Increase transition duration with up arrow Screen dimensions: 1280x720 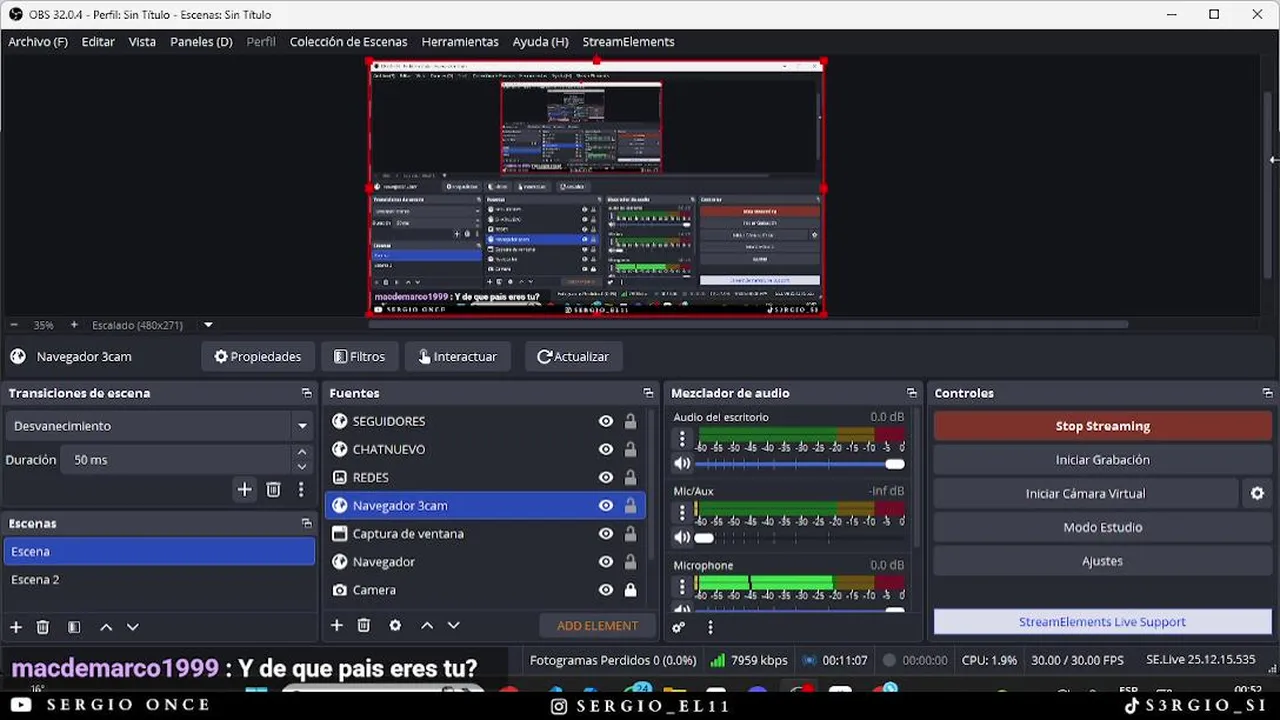click(x=302, y=453)
